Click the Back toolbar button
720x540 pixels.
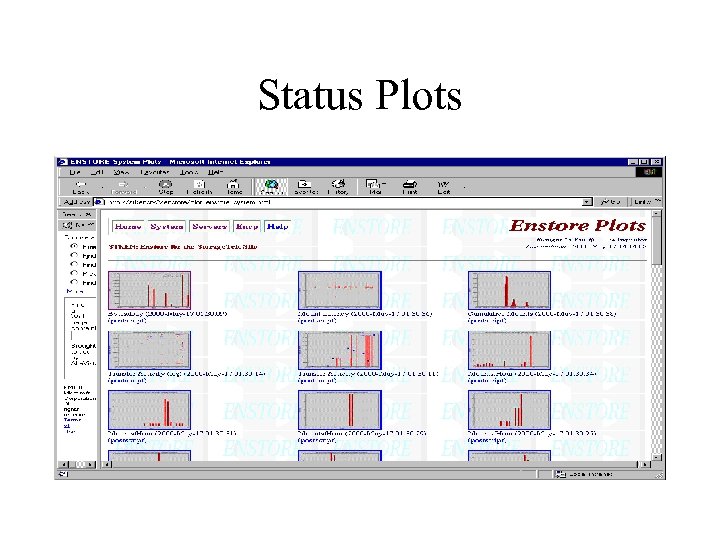[80, 187]
